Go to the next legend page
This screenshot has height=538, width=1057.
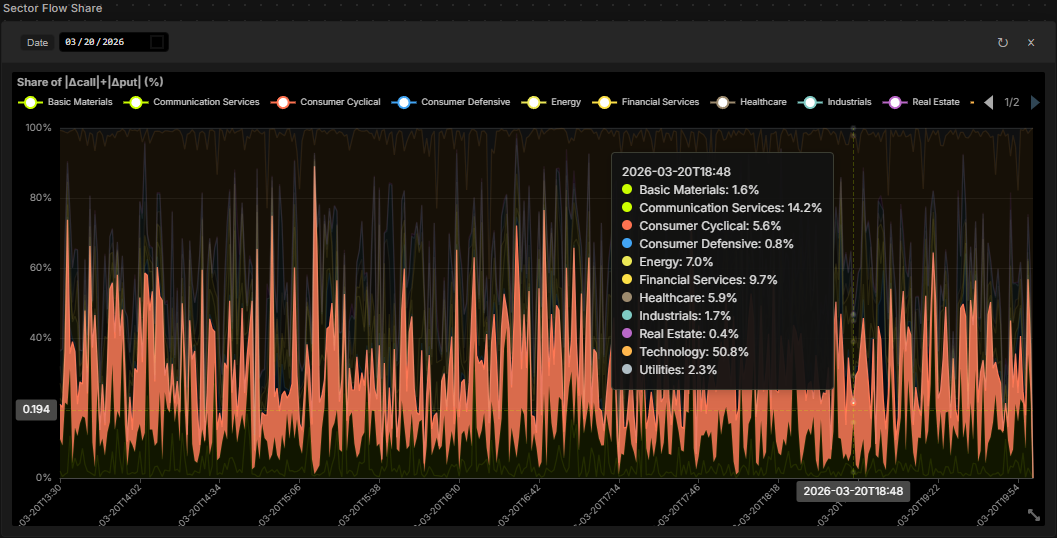click(x=1035, y=102)
